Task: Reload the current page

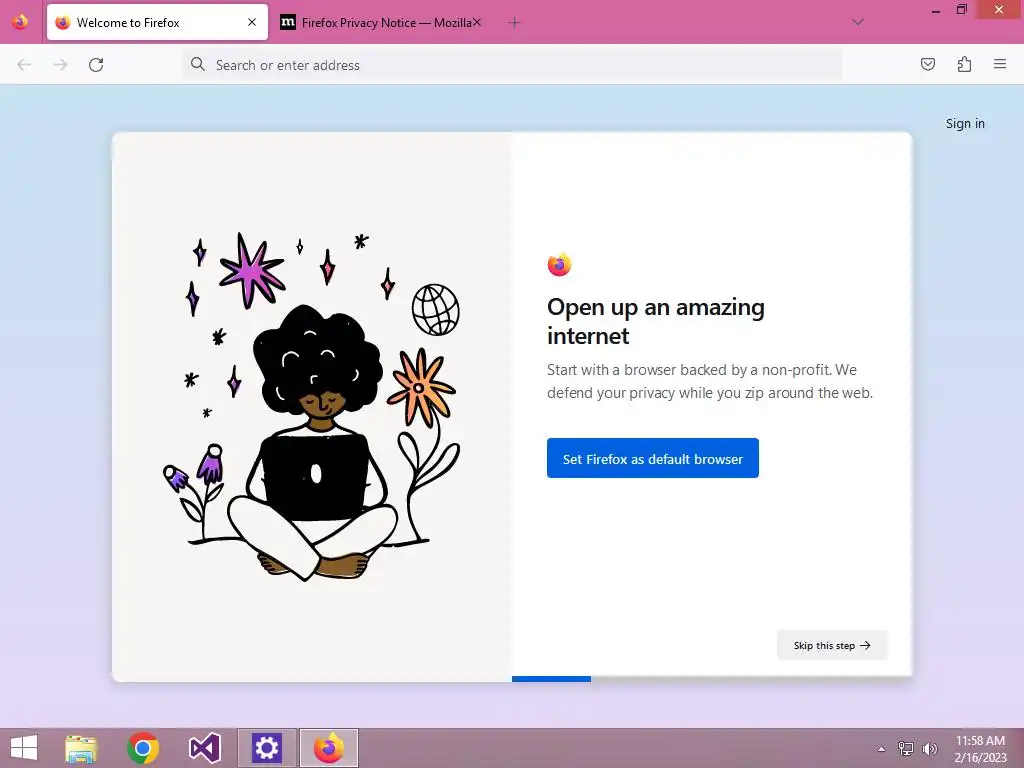Action: (x=96, y=65)
